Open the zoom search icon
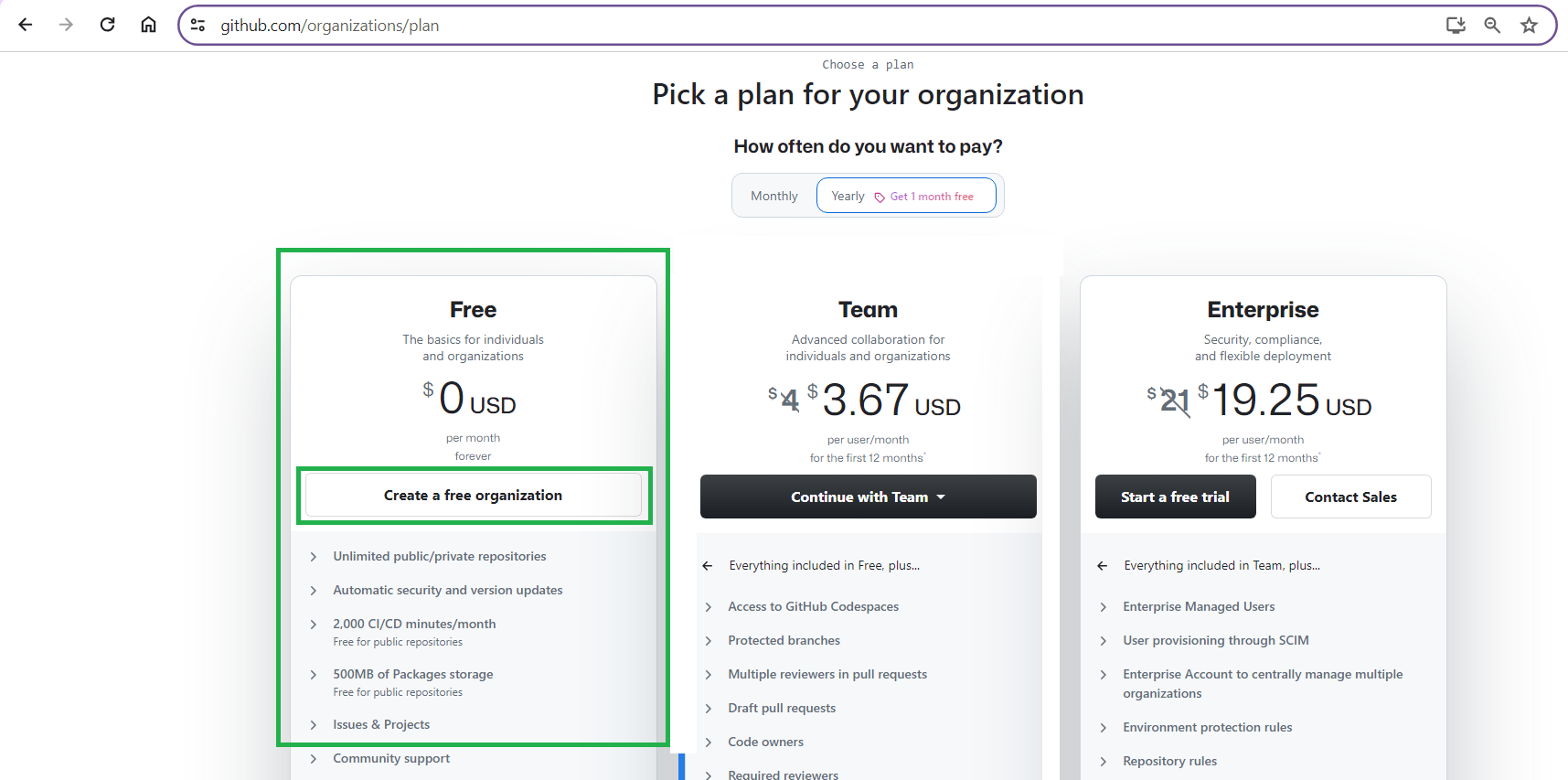The height and width of the screenshot is (780, 1568). tap(1492, 25)
